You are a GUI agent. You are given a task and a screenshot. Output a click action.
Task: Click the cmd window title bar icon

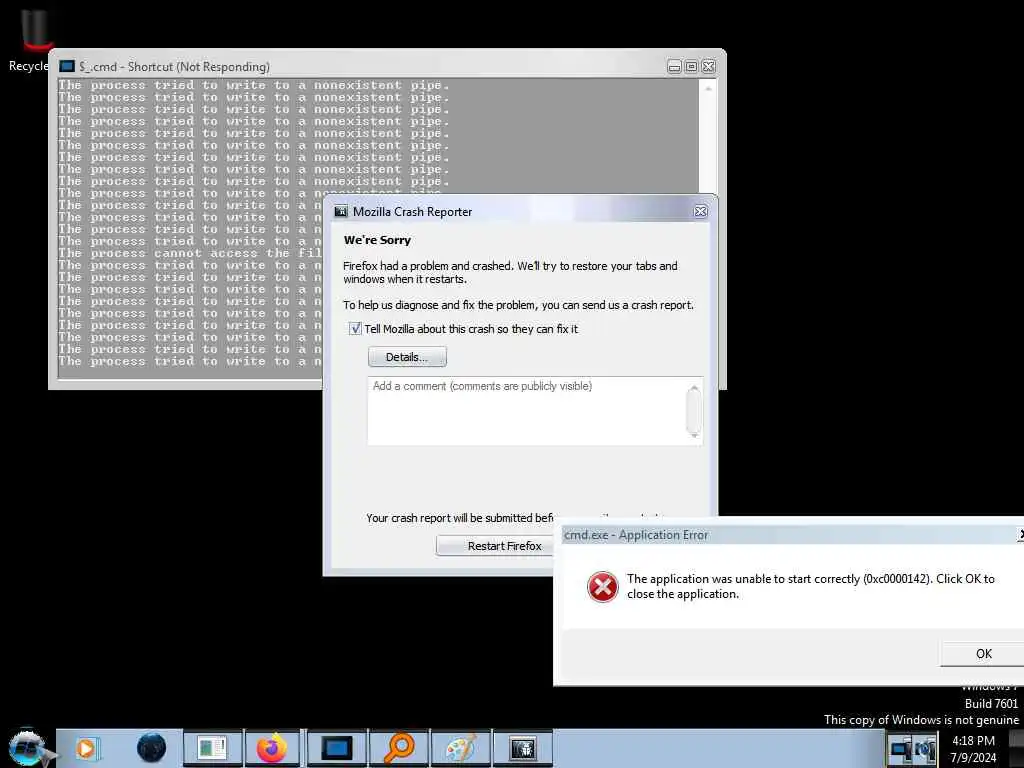pyautogui.click(x=67, y=67)
